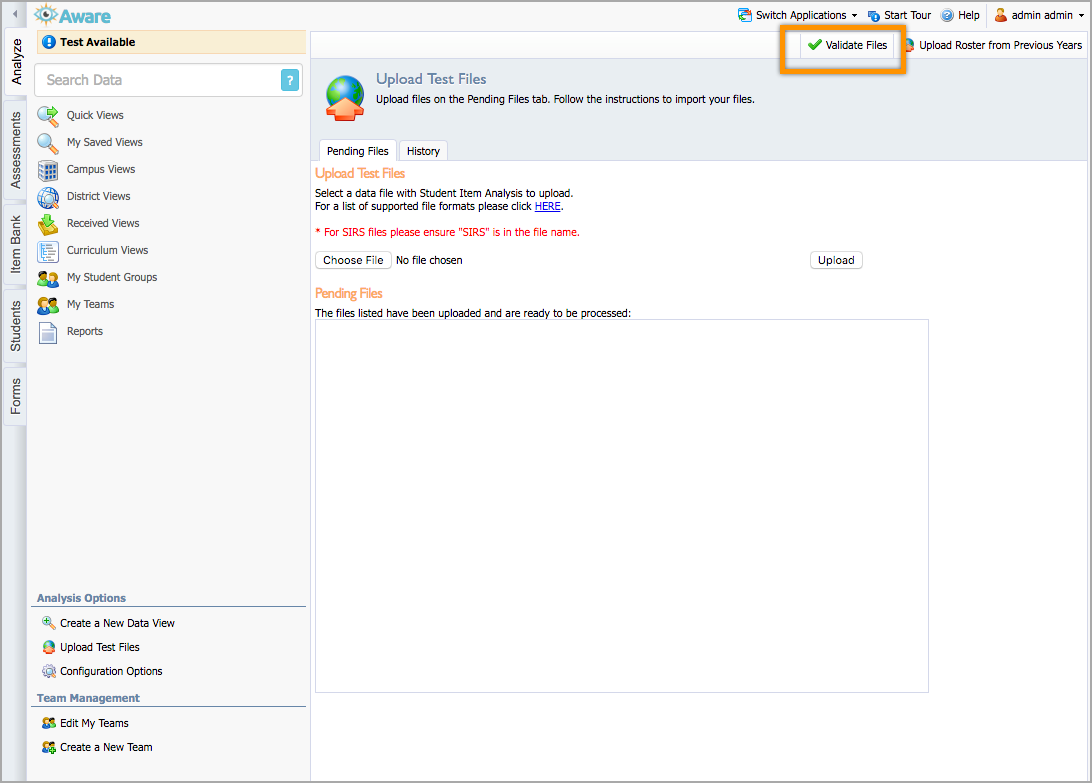Open the Switch Applications dropdown arrow

[855, 15]
